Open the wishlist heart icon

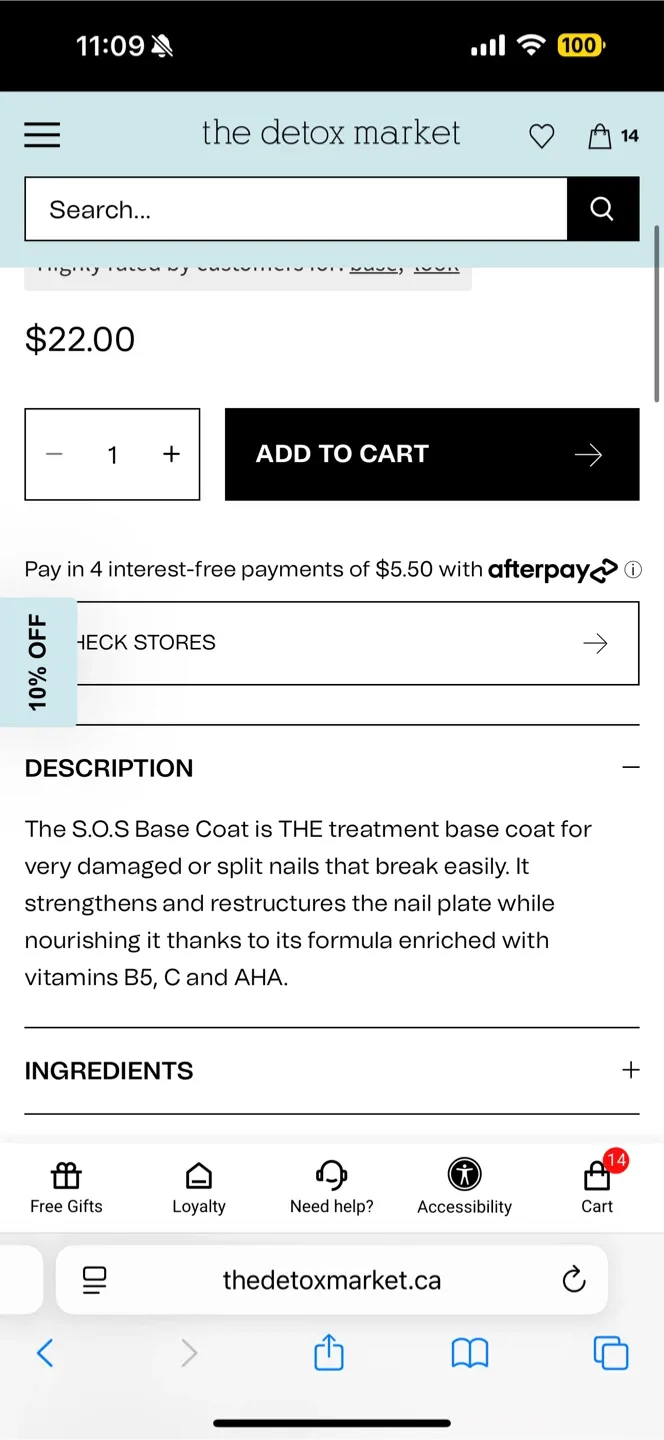[541, 136]
